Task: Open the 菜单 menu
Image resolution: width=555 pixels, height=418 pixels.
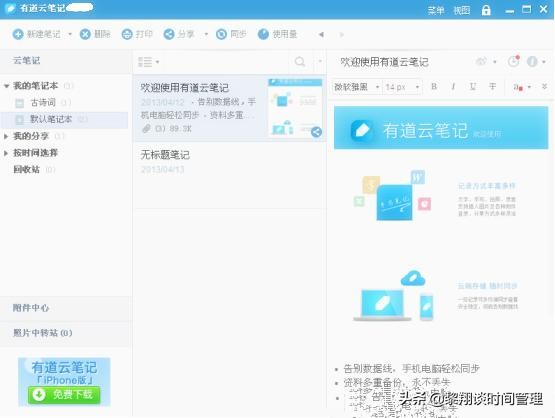Action: point(436,10)
